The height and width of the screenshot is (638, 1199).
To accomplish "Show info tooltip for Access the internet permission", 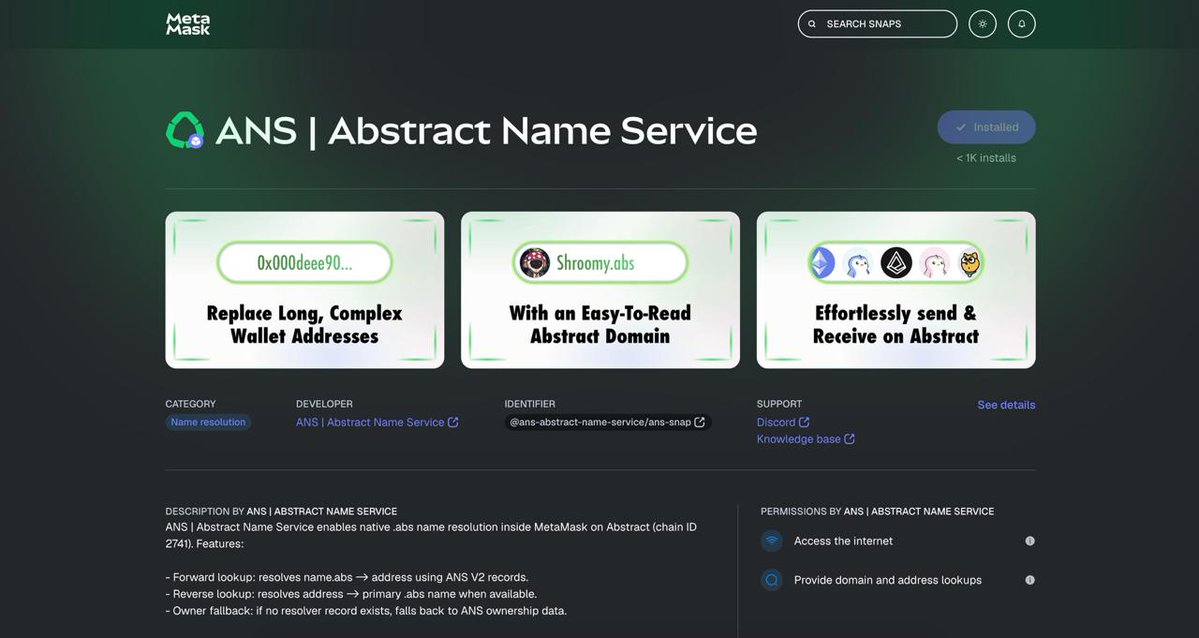I will 1029,540.
